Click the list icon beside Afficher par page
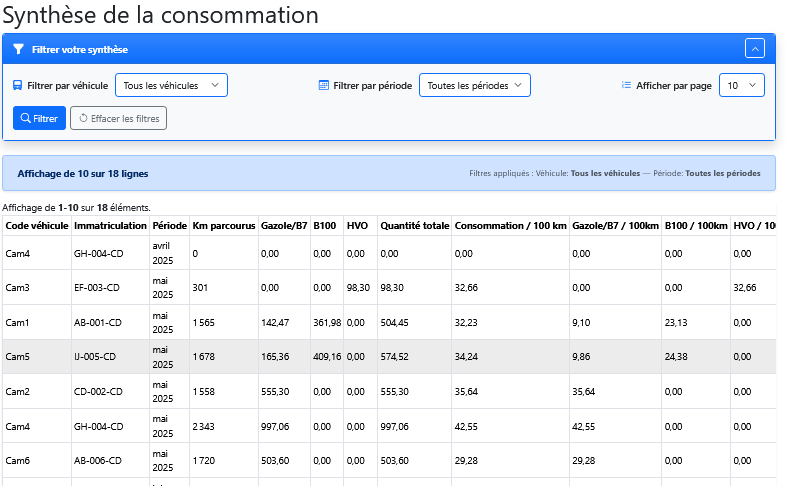The image size is (787, 486). [x=626, y=86]
